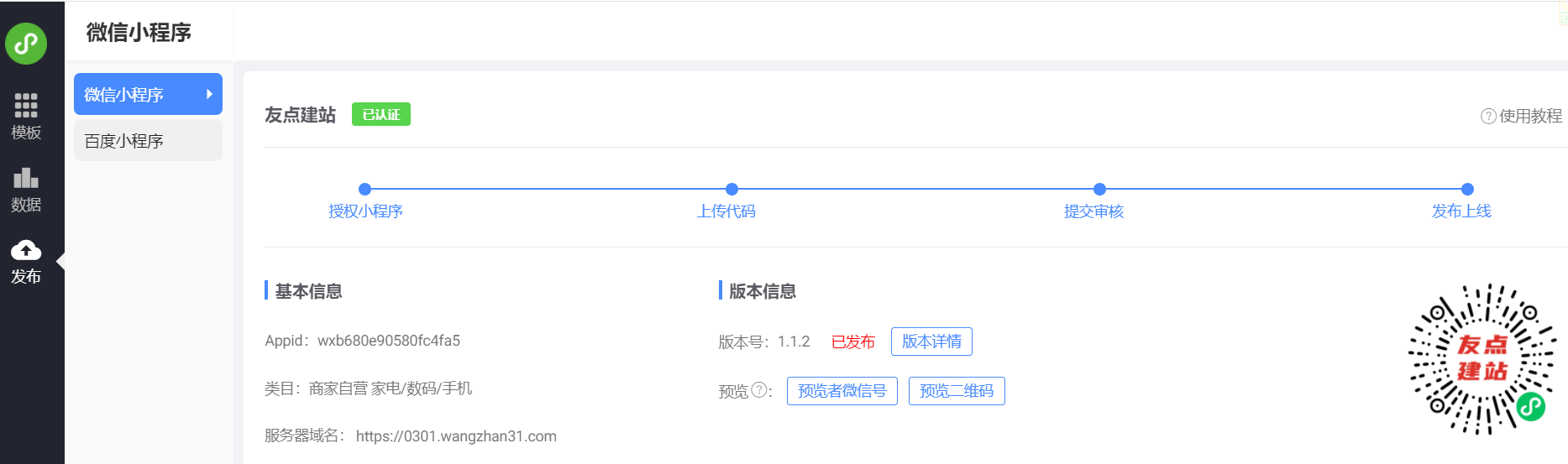Click the 发布上线 step label

click(1461, 211)
